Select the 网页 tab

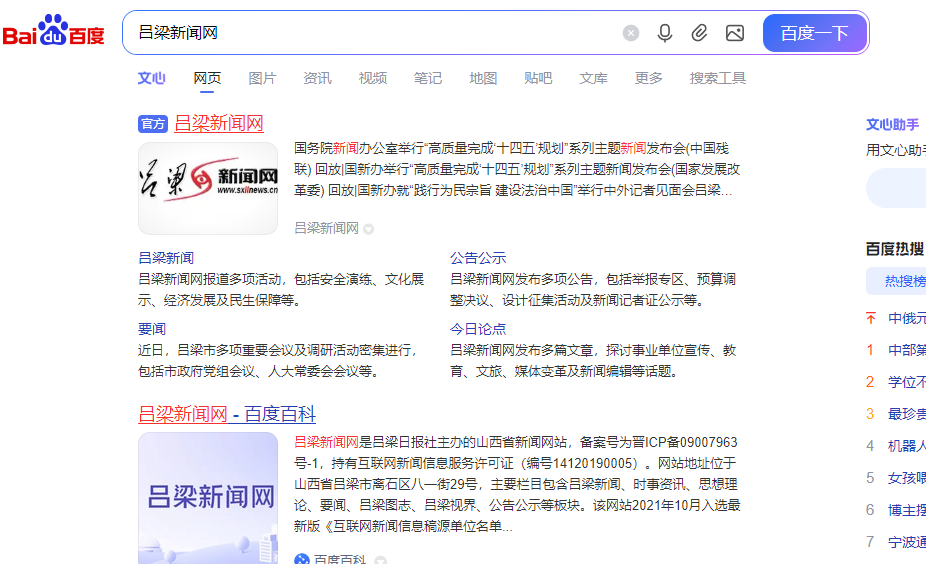click(207, 78)
